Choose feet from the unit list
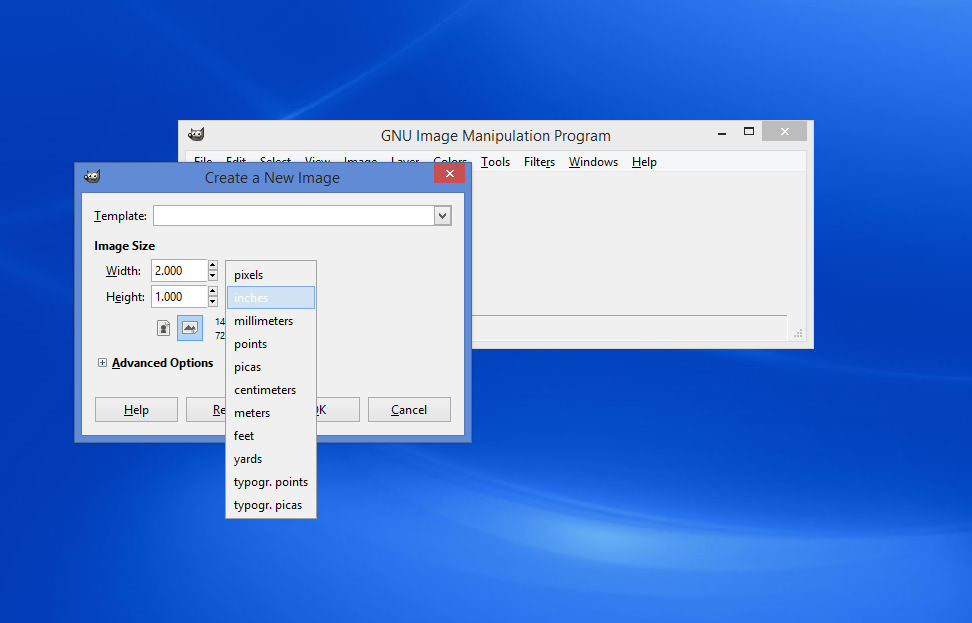Viewport: 972px width, 623px height. tap(271, 435)
